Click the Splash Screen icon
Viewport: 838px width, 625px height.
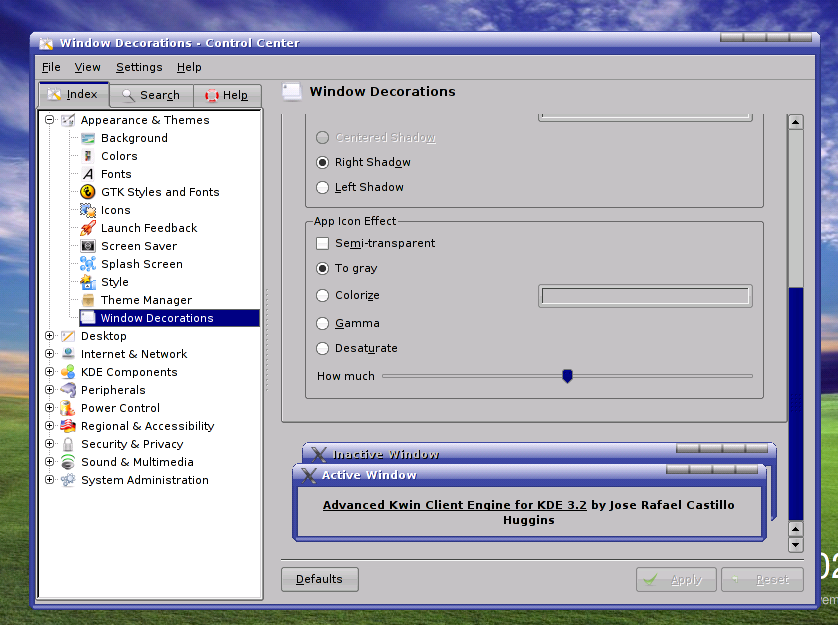[88, 264]
